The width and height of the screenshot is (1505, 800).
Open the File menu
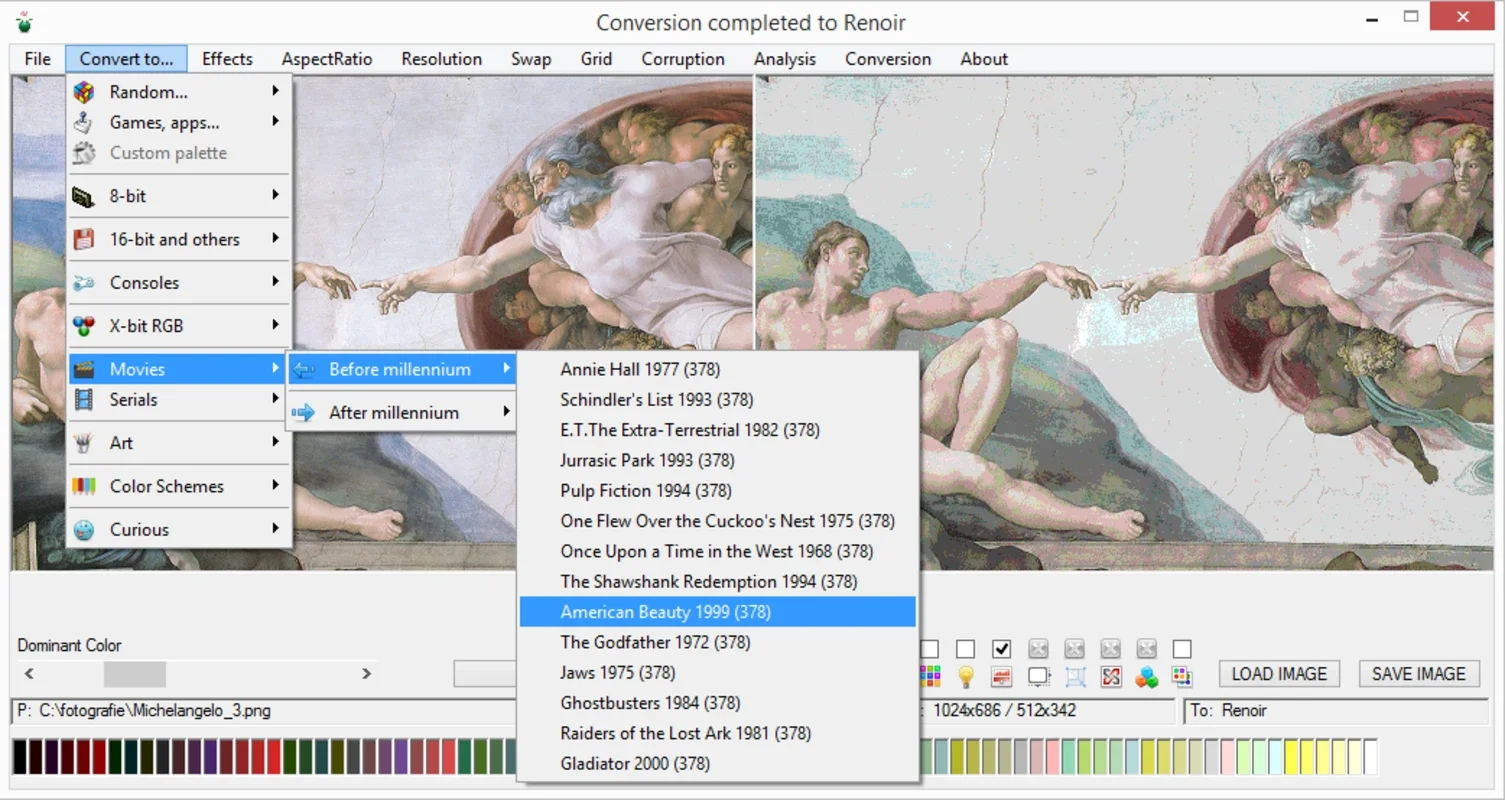coord(38,59)
